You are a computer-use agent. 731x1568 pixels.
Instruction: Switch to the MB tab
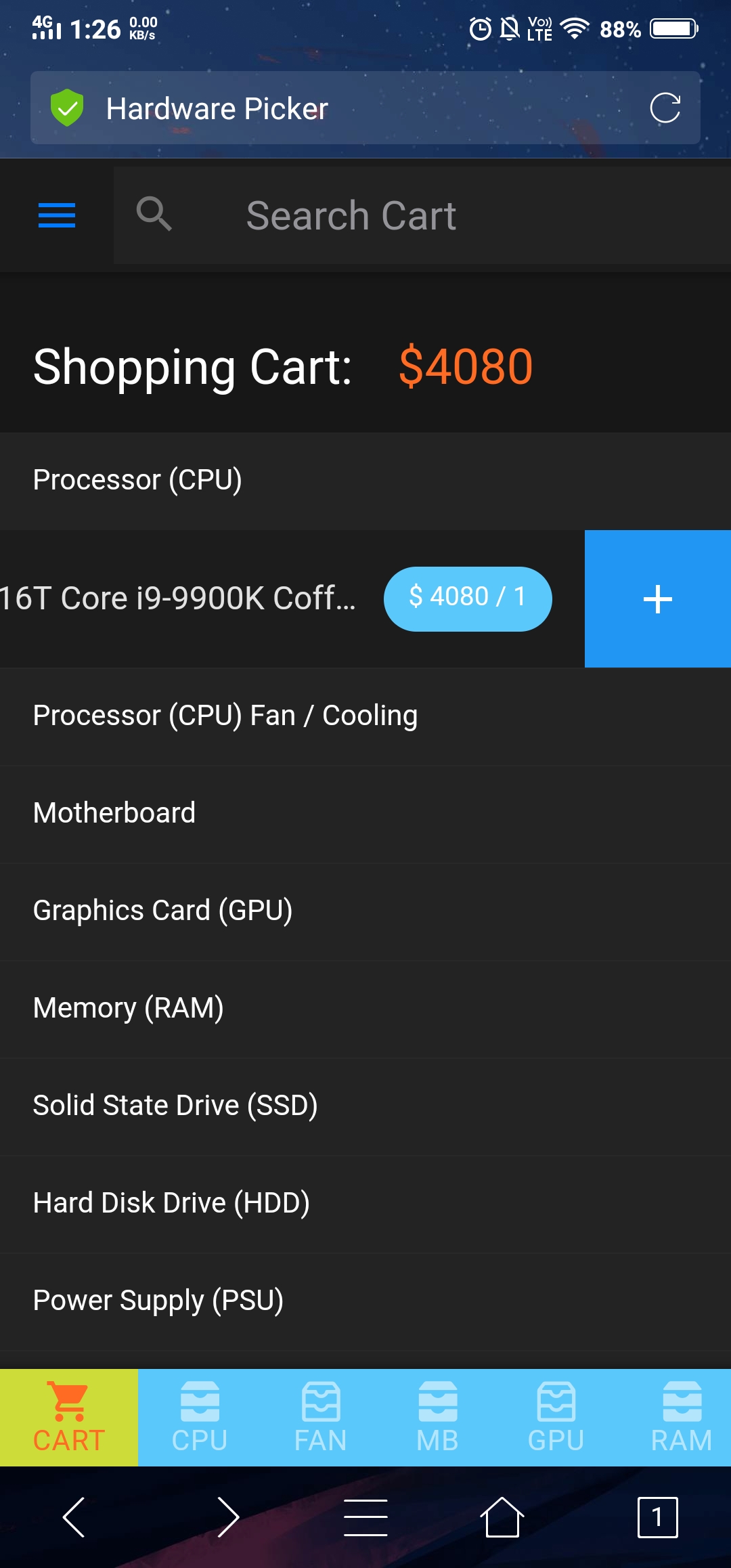click(438, 1418)
